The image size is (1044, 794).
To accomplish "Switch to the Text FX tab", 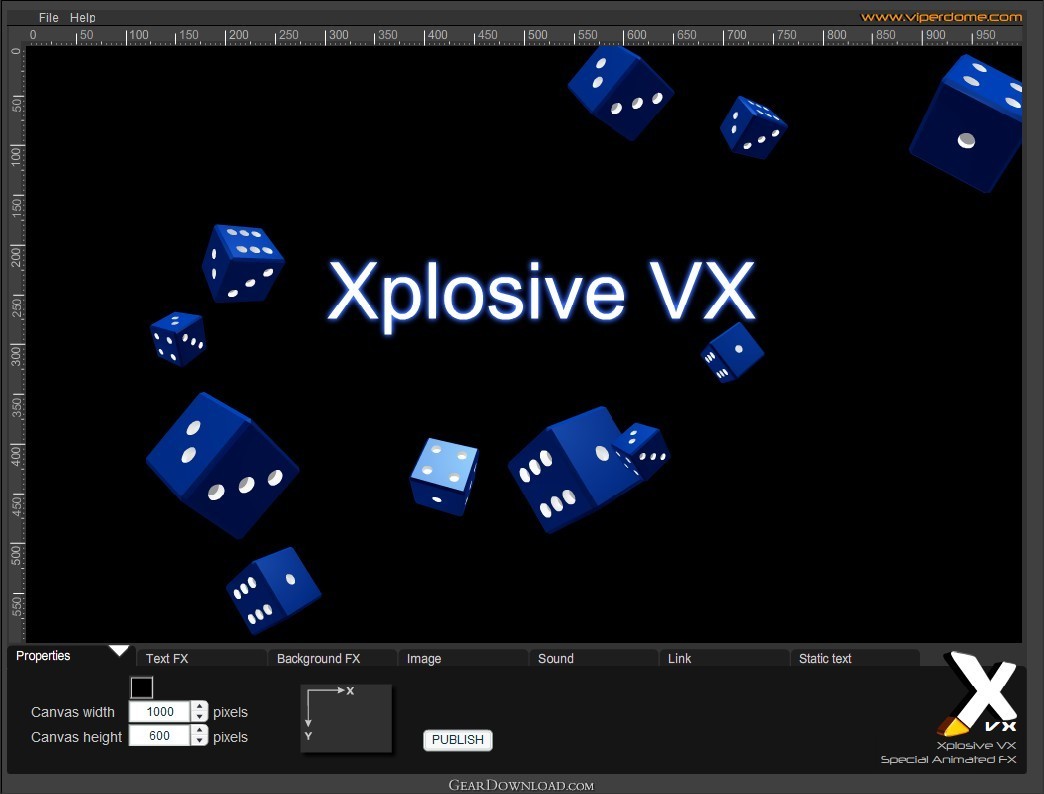I will pos(202,658).
